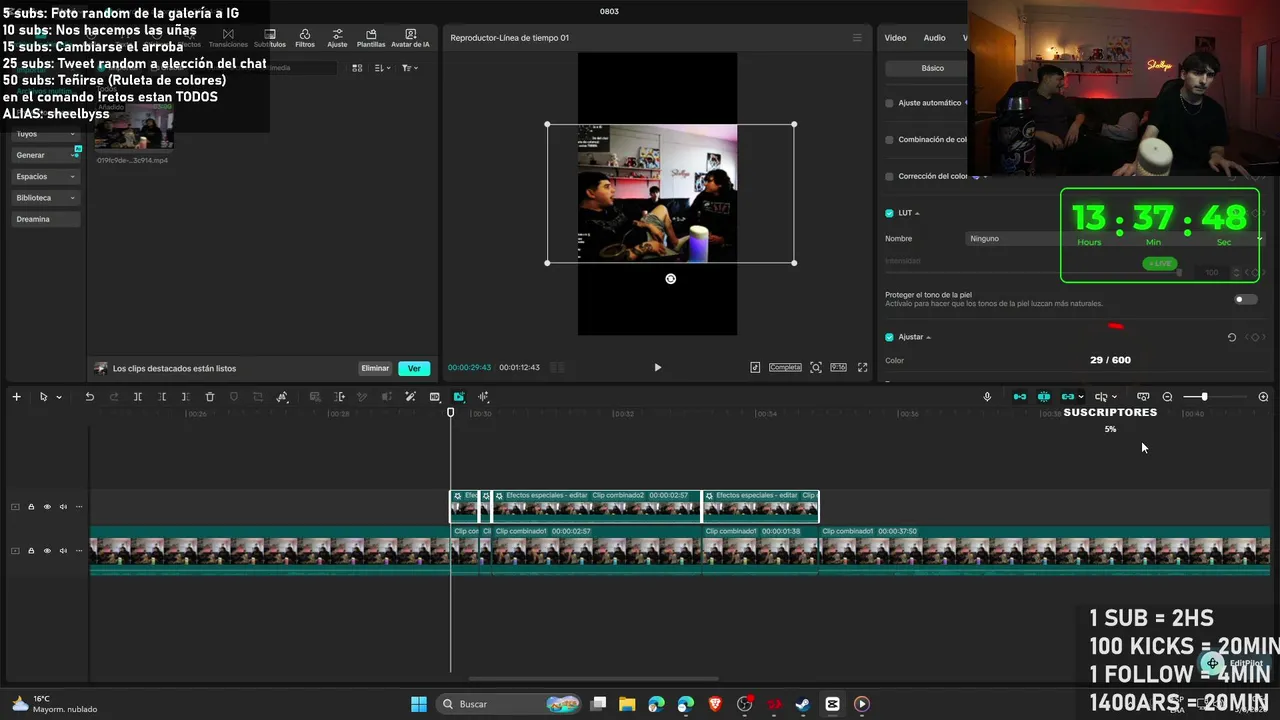The image size is (1280, 720).
Task: Enter fullscreen preview mode
Action: [862, 367]
